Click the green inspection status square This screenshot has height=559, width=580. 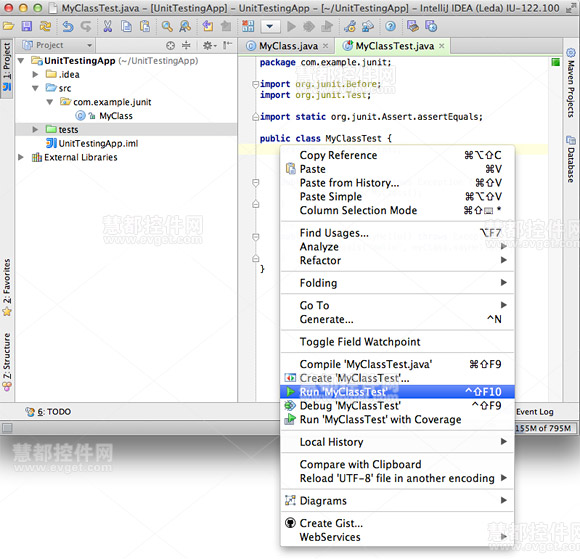point(556,62)
